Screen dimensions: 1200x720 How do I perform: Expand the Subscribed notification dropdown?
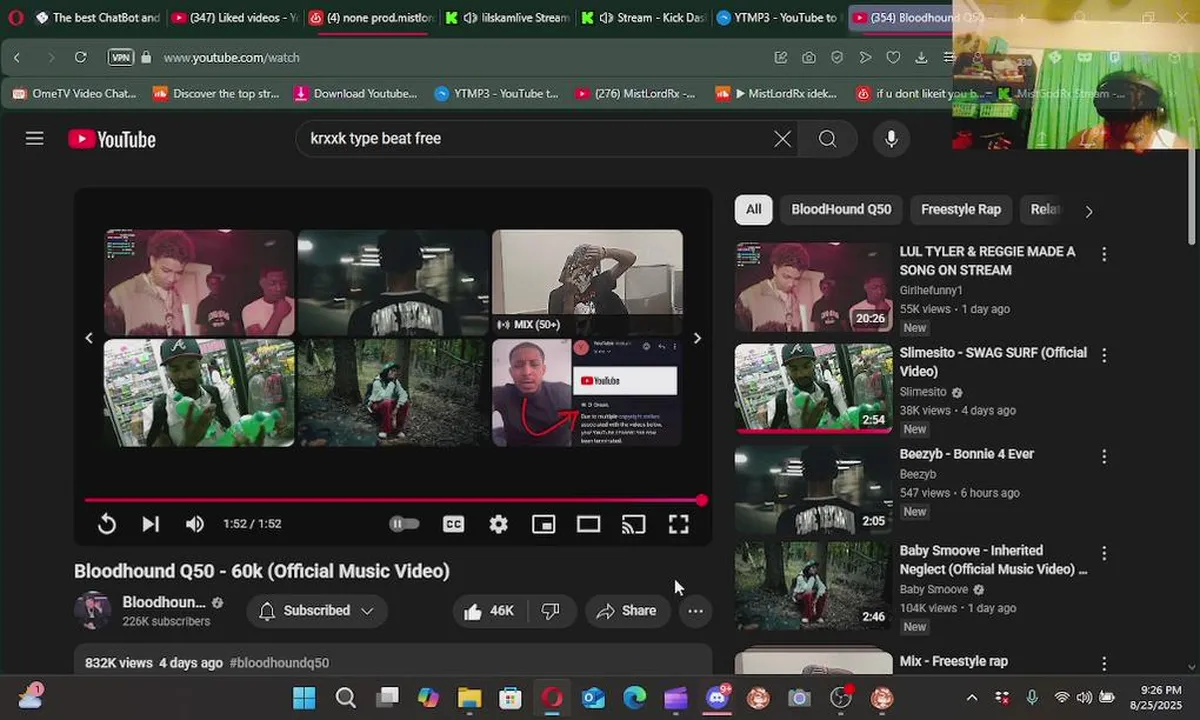click(x=317, y=611)
